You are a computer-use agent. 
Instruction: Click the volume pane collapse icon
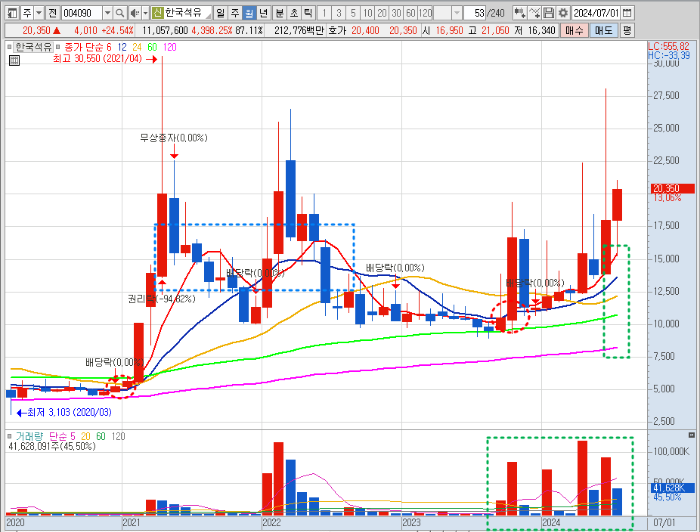pos(692,435)
